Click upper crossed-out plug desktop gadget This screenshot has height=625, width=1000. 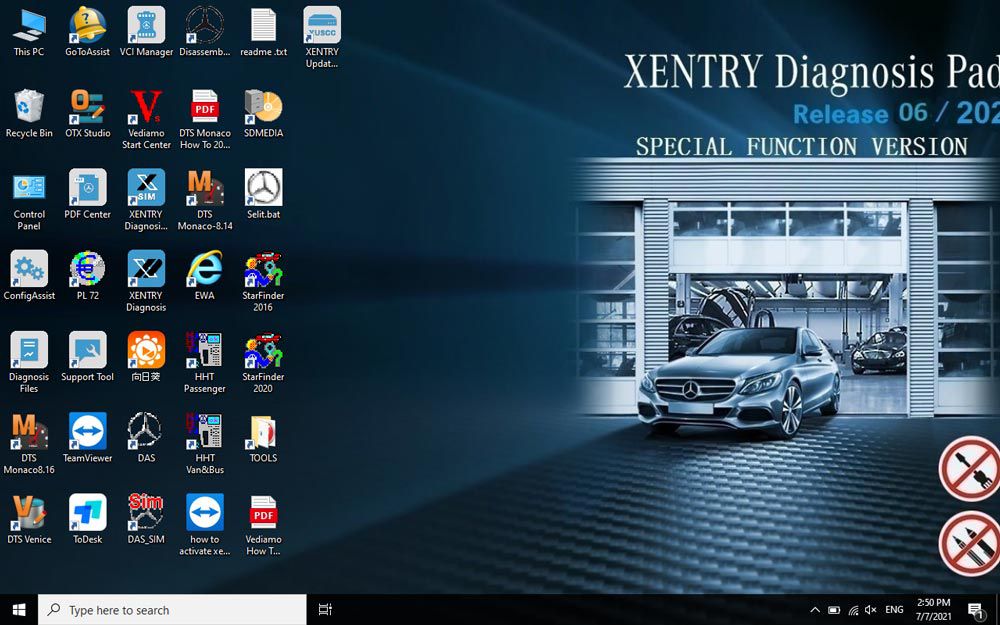pos(969,469)
